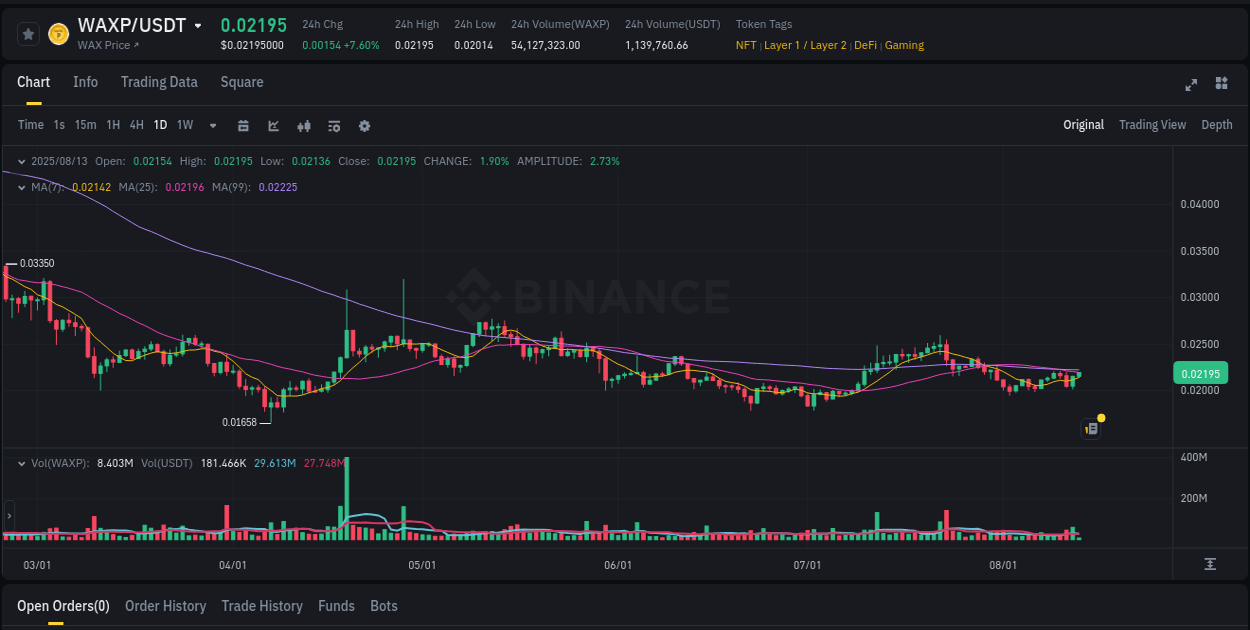The image size is (1250, 630).
Task: Collapse the OHLC info row
Action: coord(21,160)
